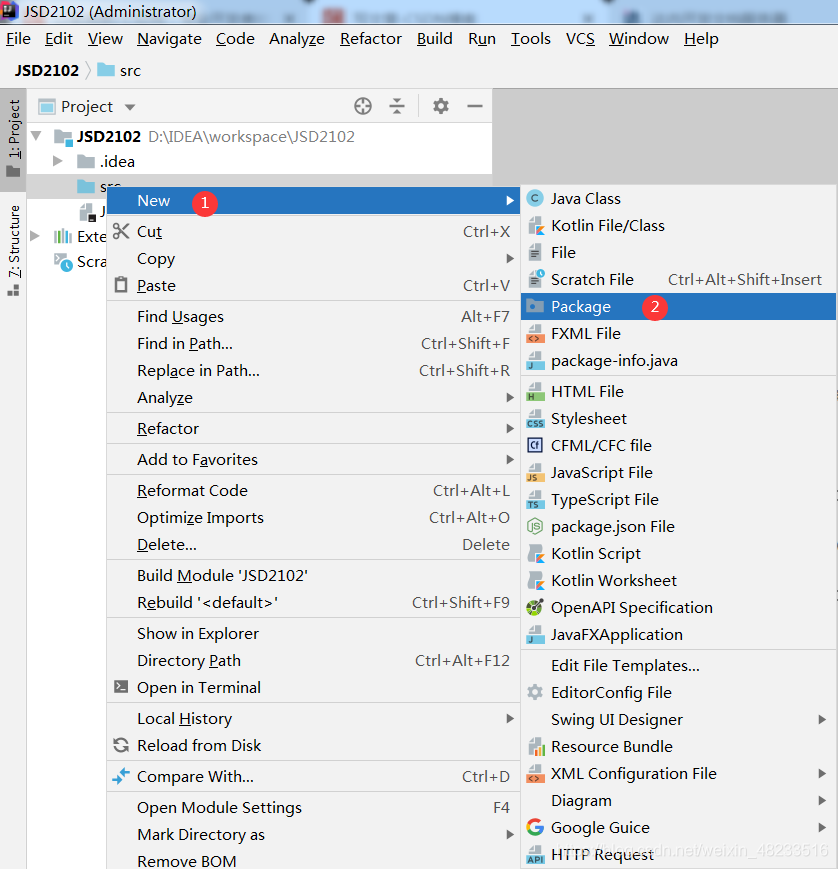Choose package-info.java

pos(678,361)
